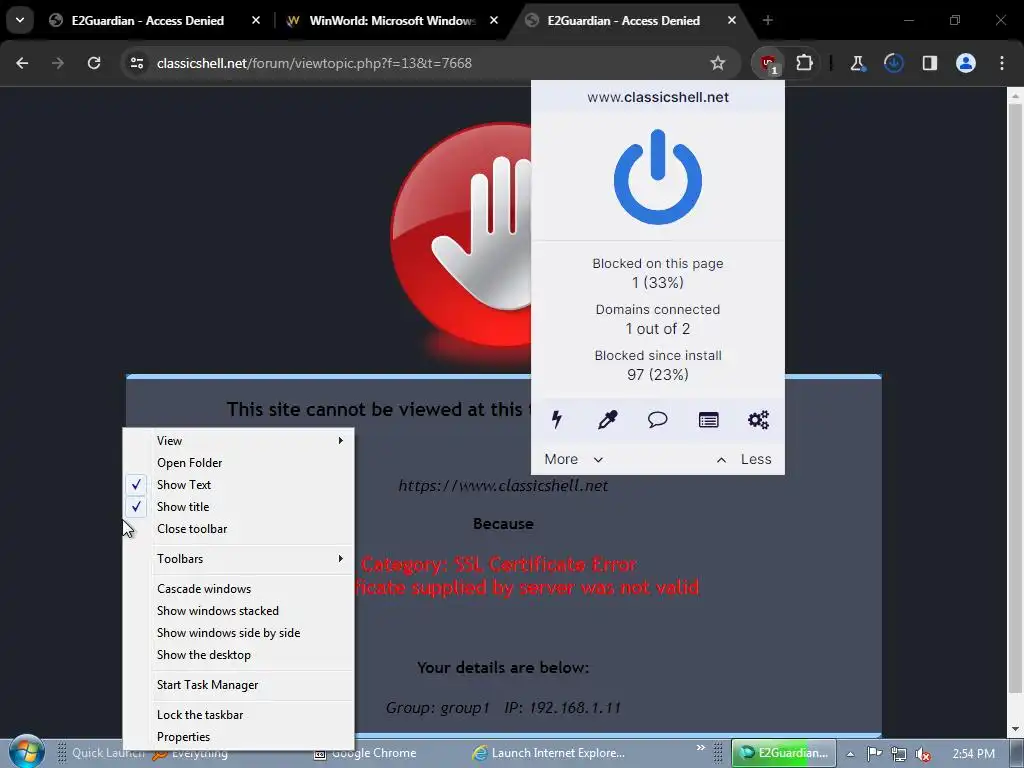
Task: Open the Chrome downloads icon
Action: pyautogui.click(x=893, y=63)
